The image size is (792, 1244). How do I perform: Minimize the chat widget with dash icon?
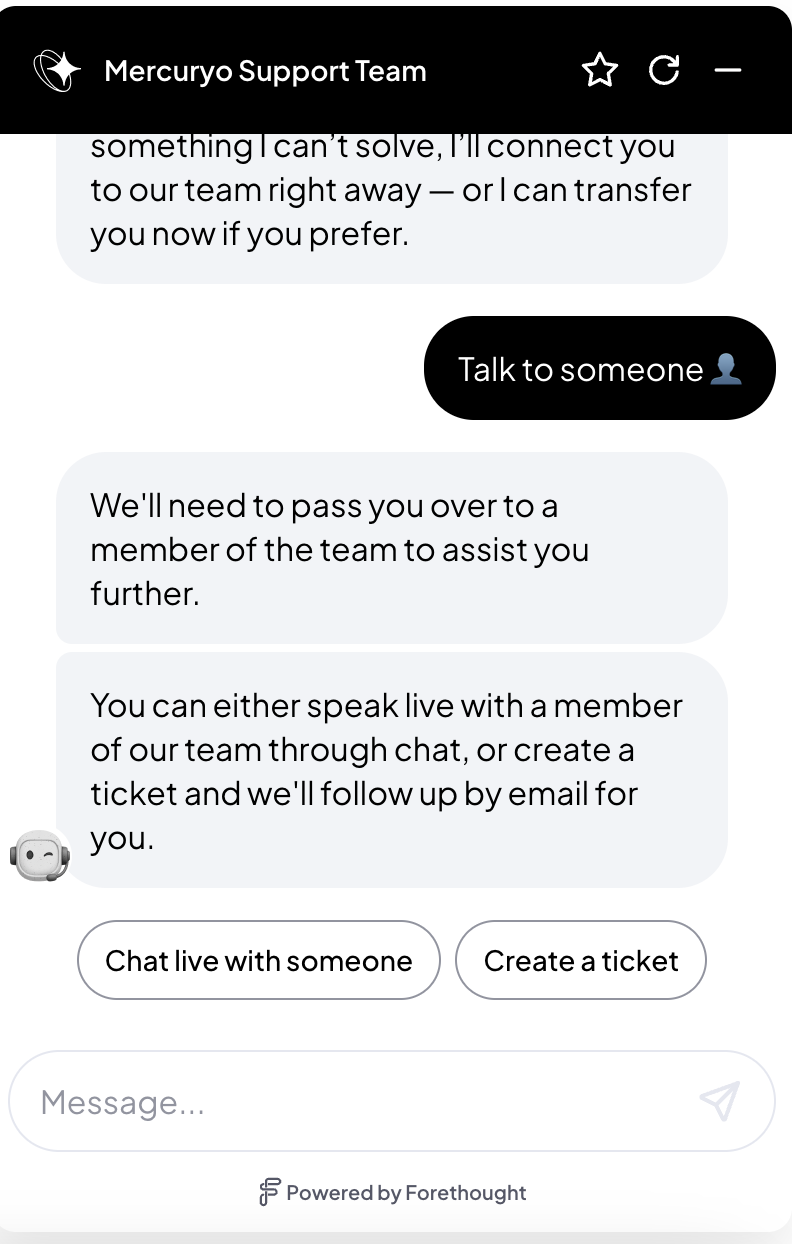tap(728, 70)
